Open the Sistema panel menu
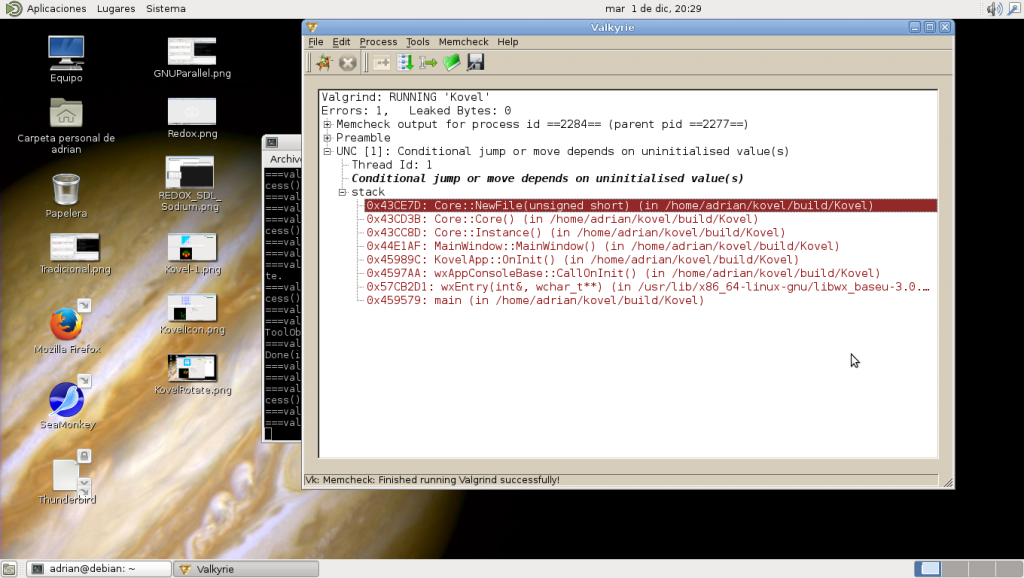 pyautogui.click(x=165, y=8)
